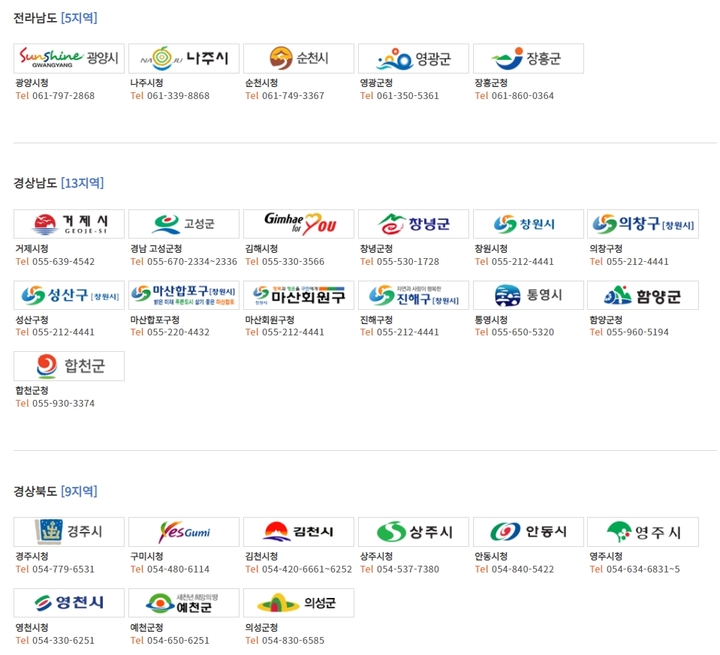Select phone number 055-330-3566
This screenshot has width=720, height=655.
pyautogui.click(x=293, y=261)
